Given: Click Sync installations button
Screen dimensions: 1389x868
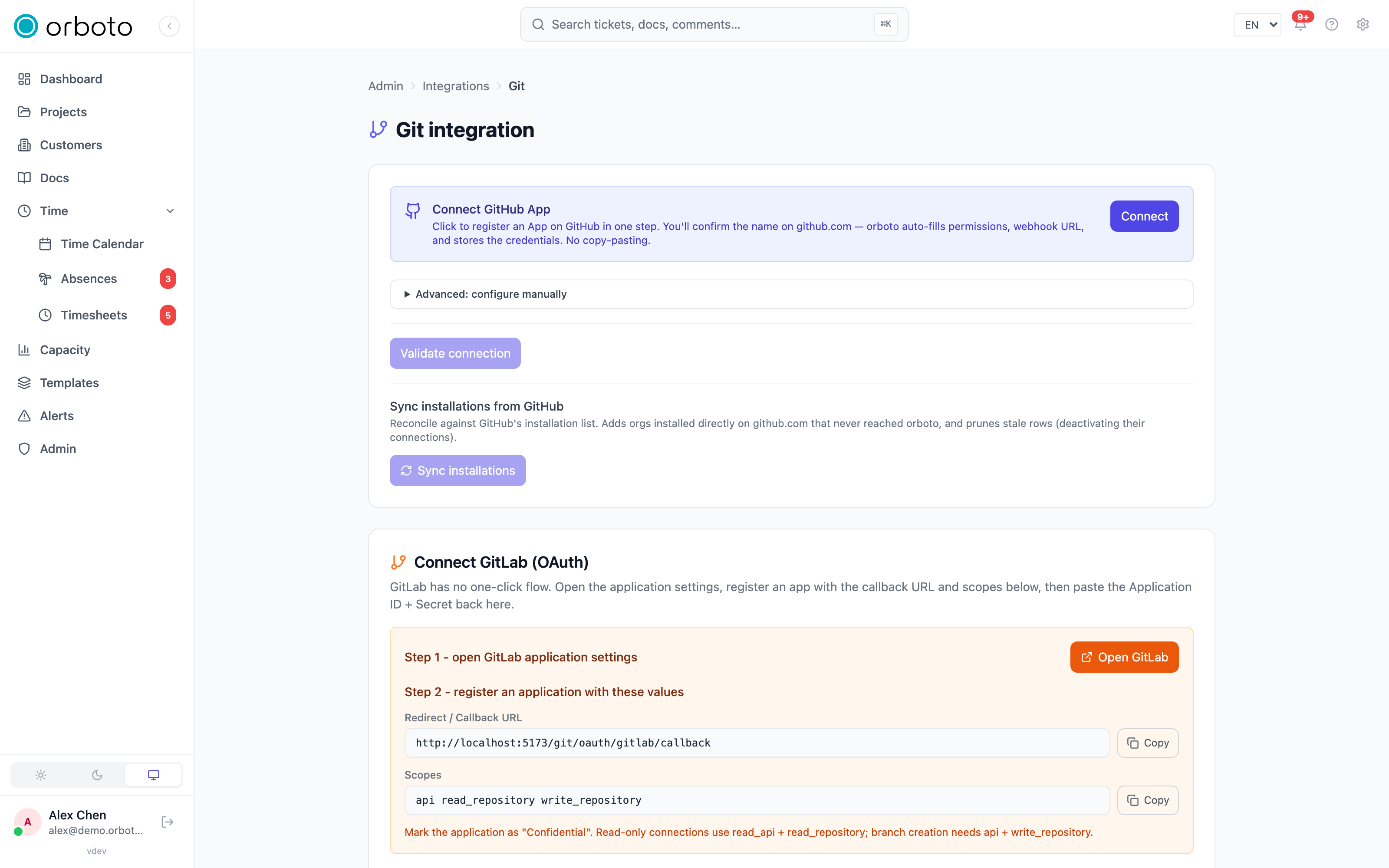Looking at the screenshot, I should 458,471.
